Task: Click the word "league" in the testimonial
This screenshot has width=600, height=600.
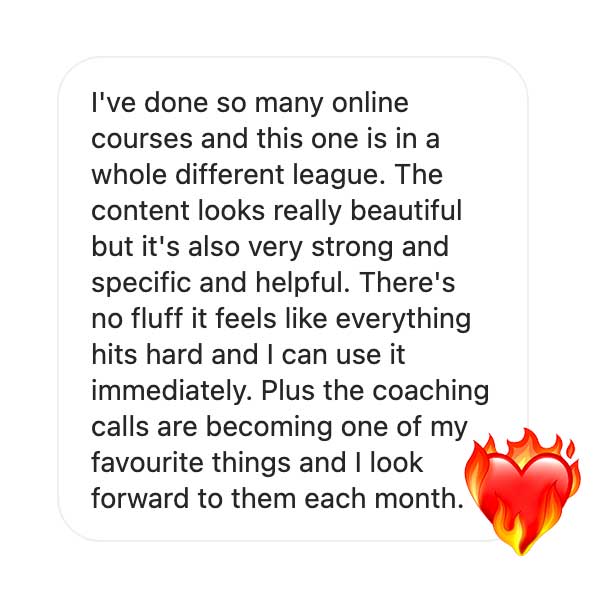Action: (x=339, y=176)
